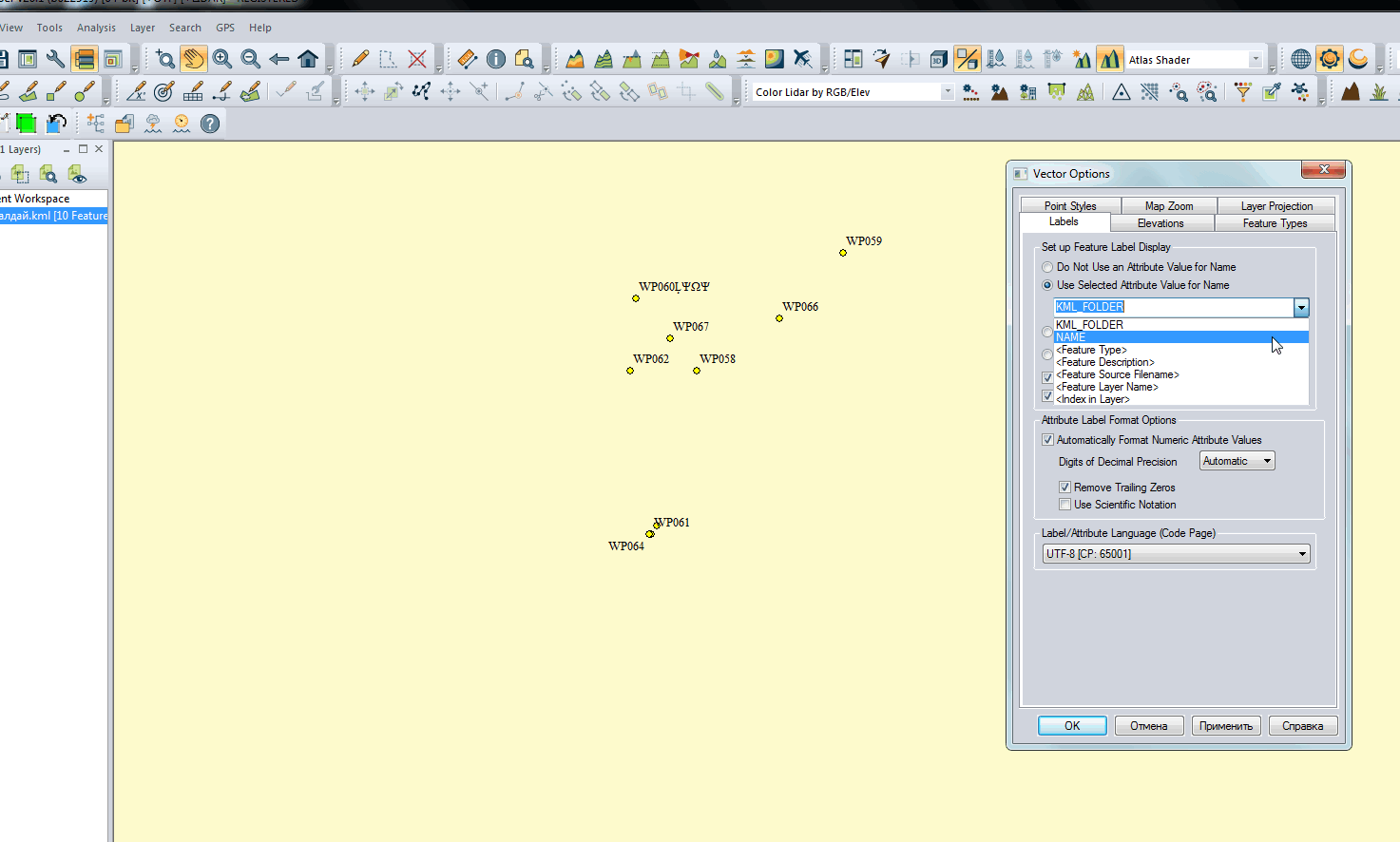
Task: Open the Analysis menu
Action: pos(96,28)
